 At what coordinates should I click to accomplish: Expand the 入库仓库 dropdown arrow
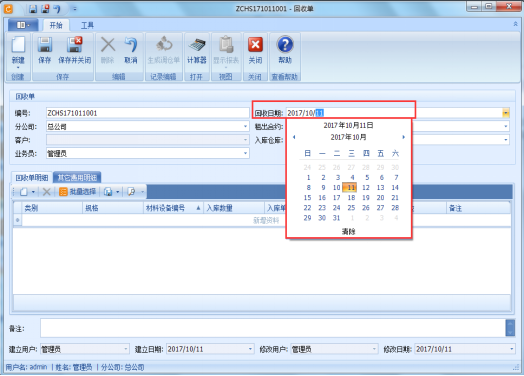click(506, 140)
